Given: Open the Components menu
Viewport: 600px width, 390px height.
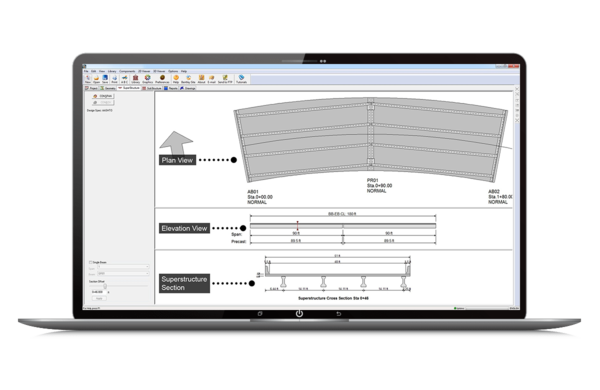Looking at the screenshot, I should (x=127, y=71).
